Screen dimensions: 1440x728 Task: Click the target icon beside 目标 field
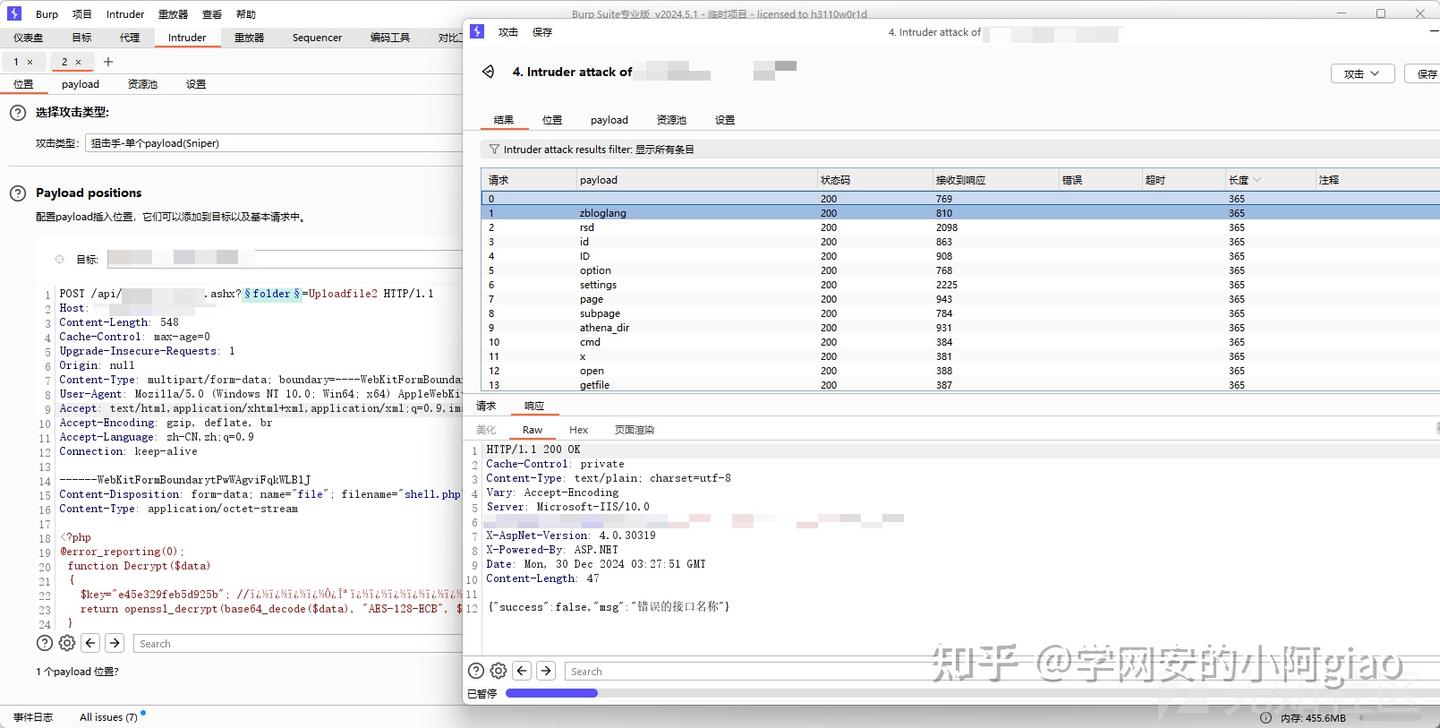click(x=59, y=259)
